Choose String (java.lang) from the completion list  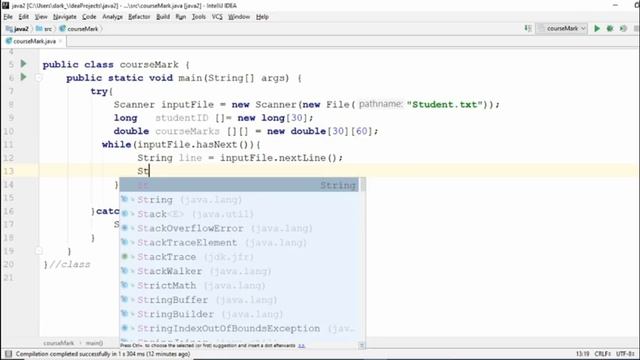click(x=239, y=200)
